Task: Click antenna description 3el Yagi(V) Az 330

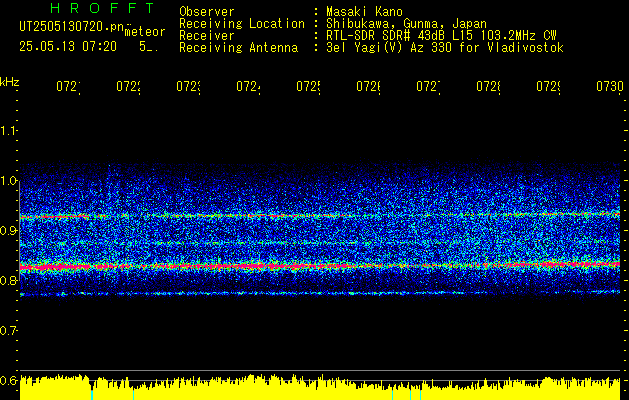Action: [391, 48]
